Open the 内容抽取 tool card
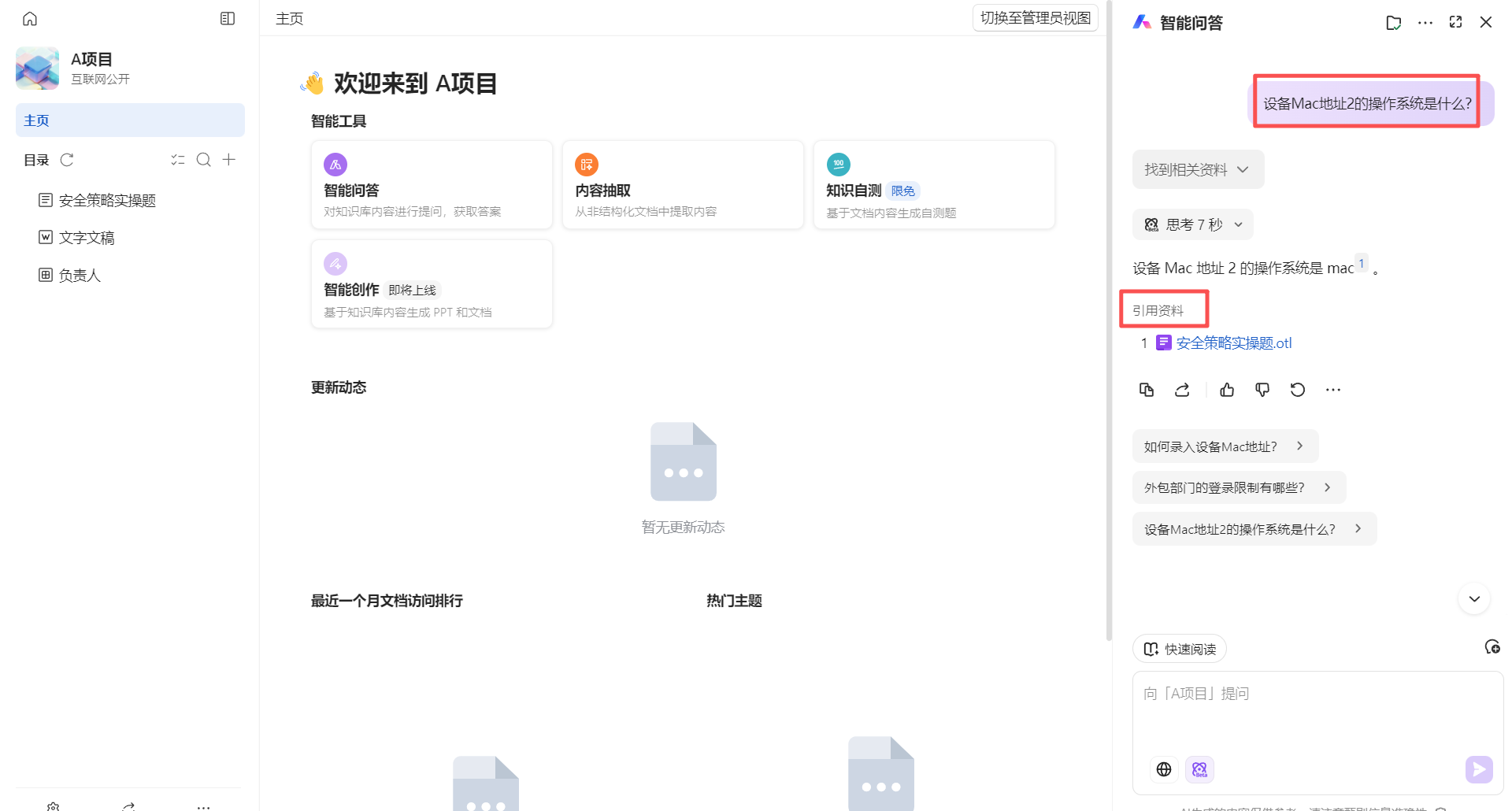Image resolution: width=1512 pixels, height=811 pixels. point(683,184)
